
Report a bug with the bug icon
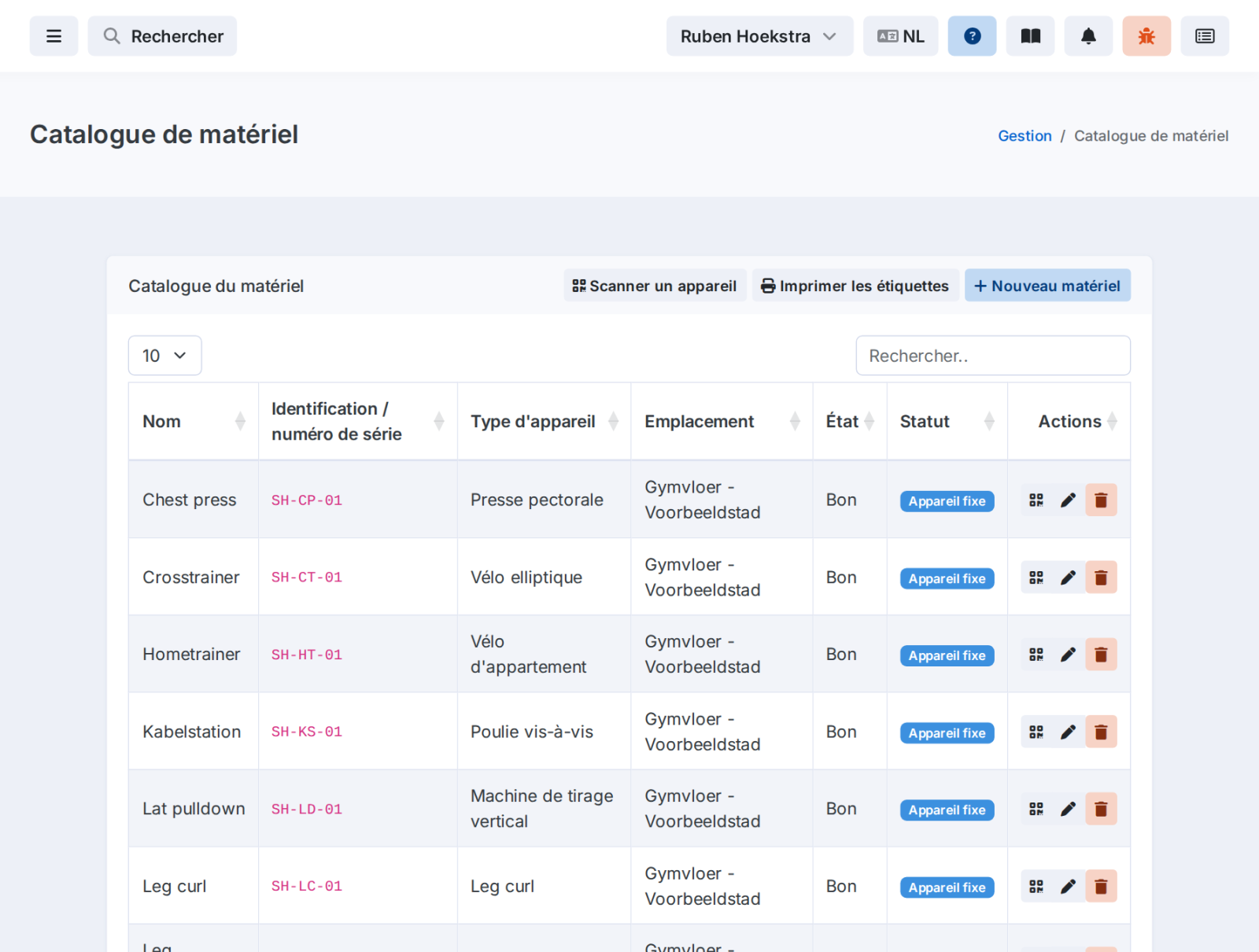click(1146, 36)
